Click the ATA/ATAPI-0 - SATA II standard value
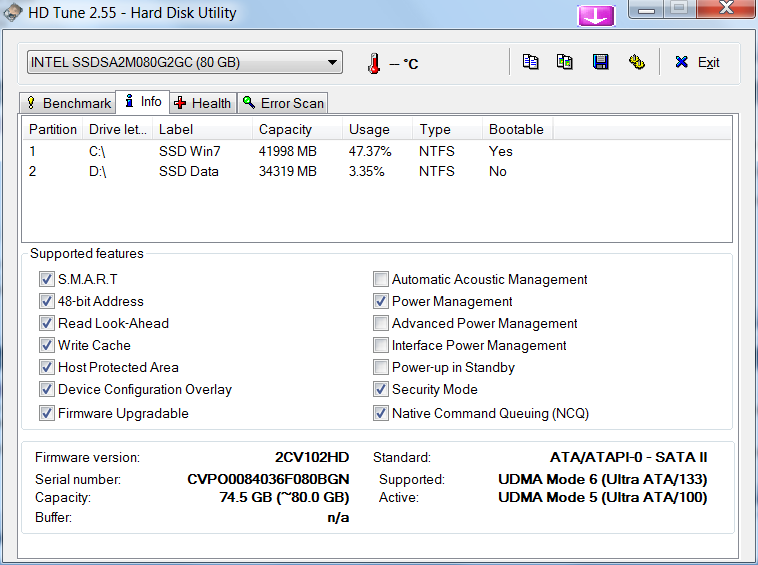The width and height of the screenshot is (758, 565). coord(628,457)
